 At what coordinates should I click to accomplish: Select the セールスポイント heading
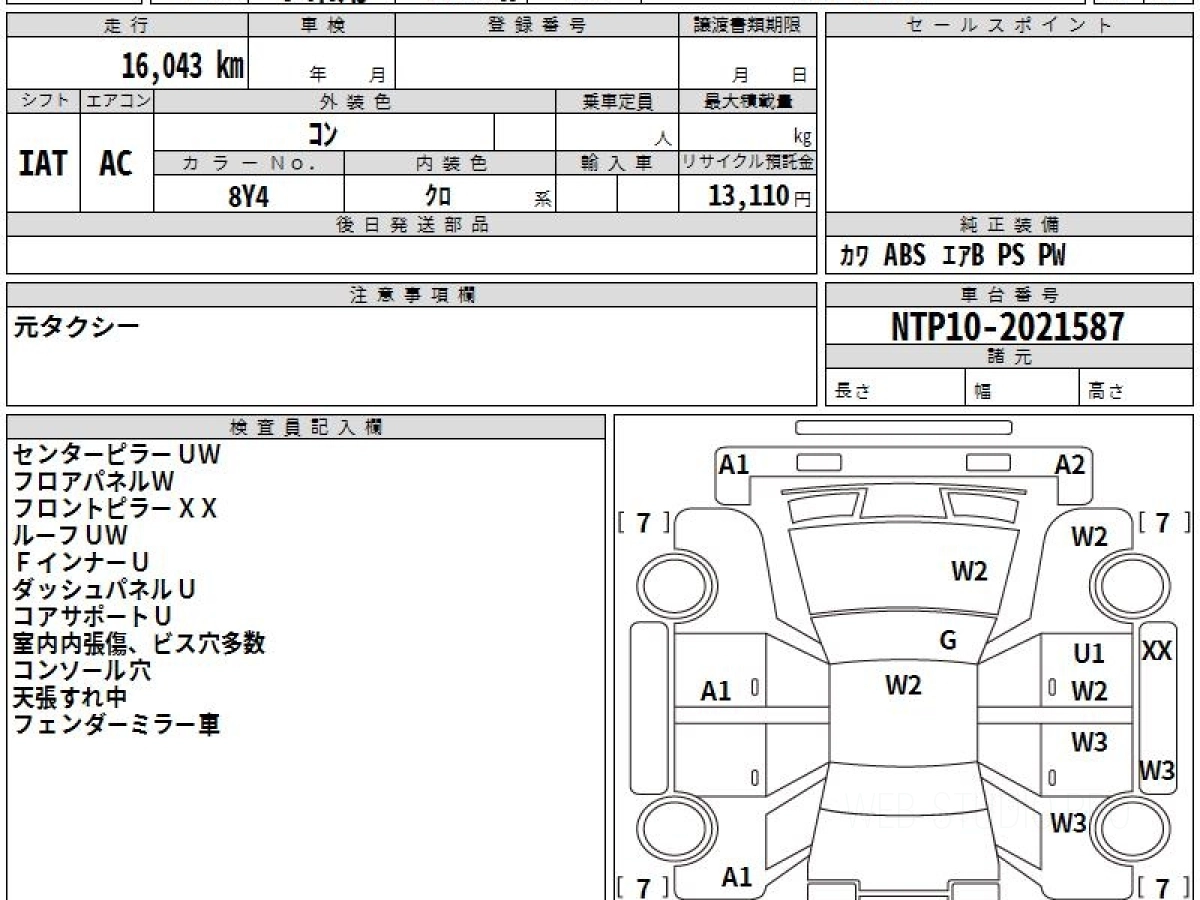pos(1010,26)
